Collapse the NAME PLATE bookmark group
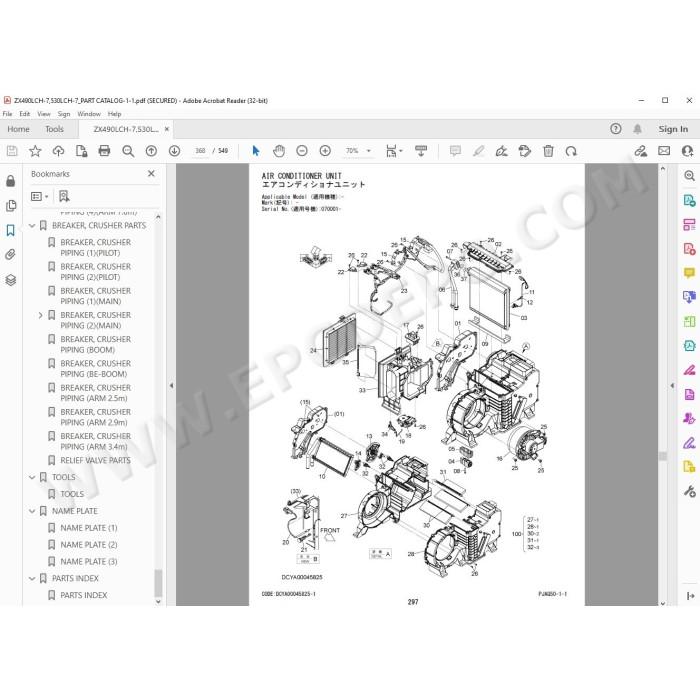700x700 pixels. click(x=32, y=512)
